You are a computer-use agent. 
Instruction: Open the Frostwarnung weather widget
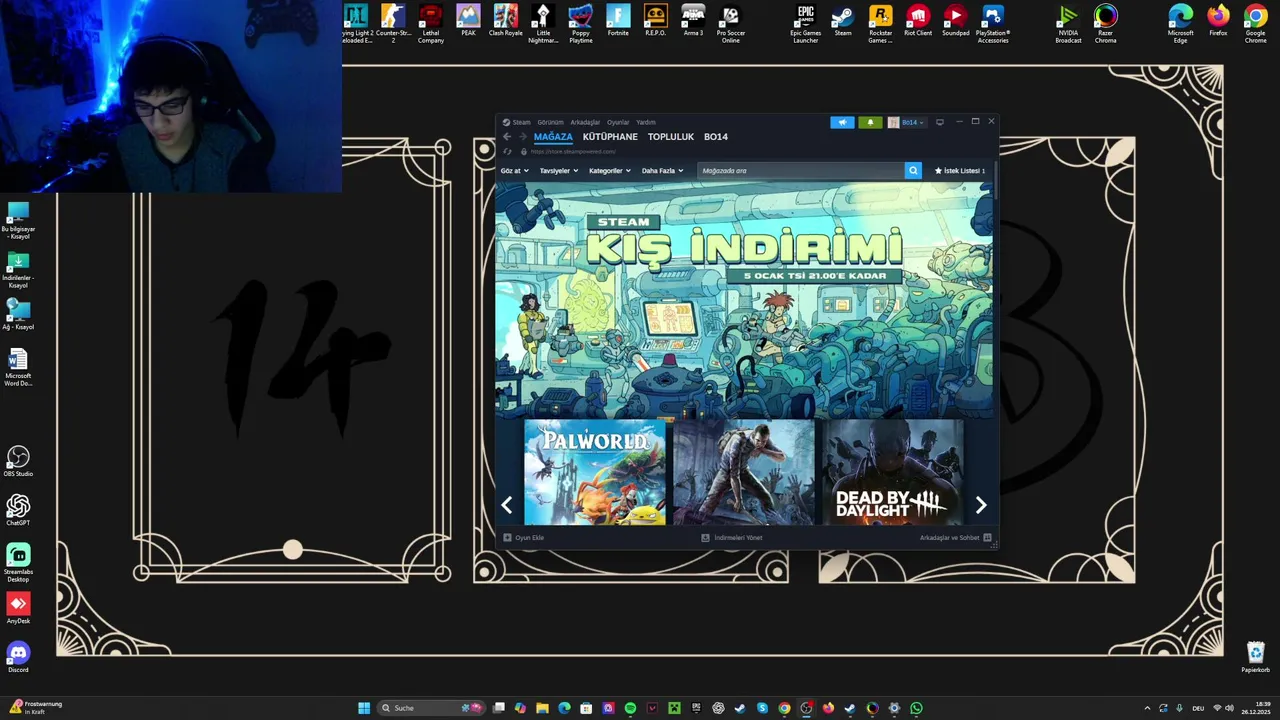36,708
